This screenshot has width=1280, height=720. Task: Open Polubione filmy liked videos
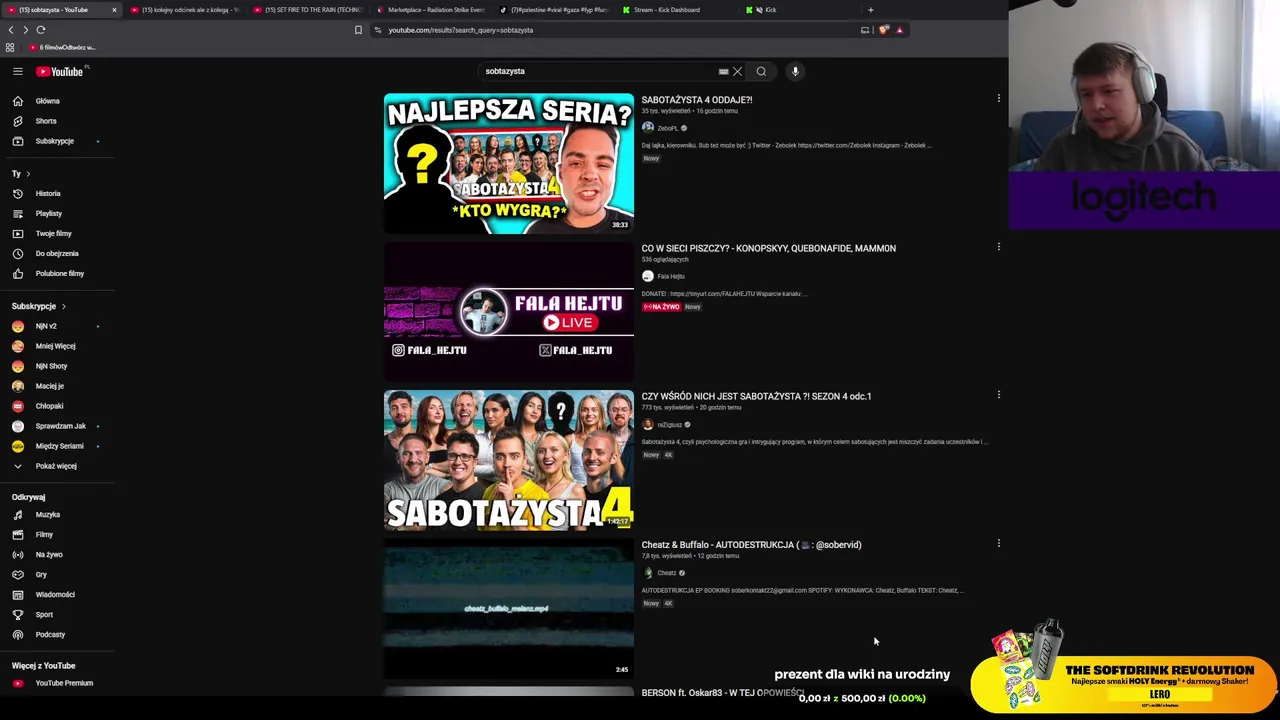[x=59, y=273]
